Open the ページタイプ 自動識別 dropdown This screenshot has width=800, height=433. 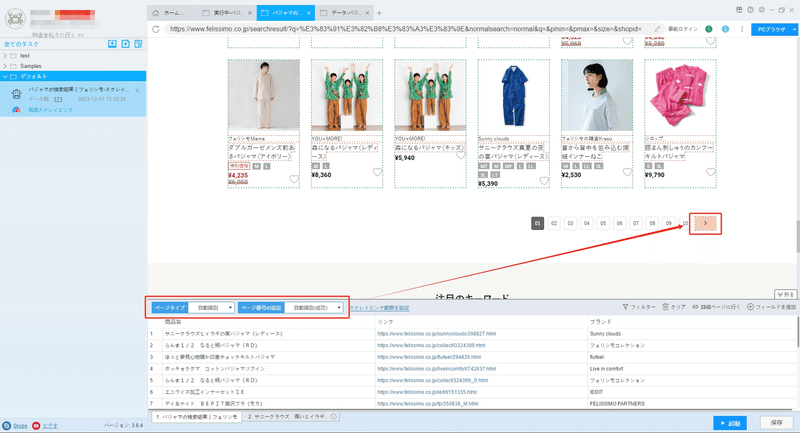(211, 308)
